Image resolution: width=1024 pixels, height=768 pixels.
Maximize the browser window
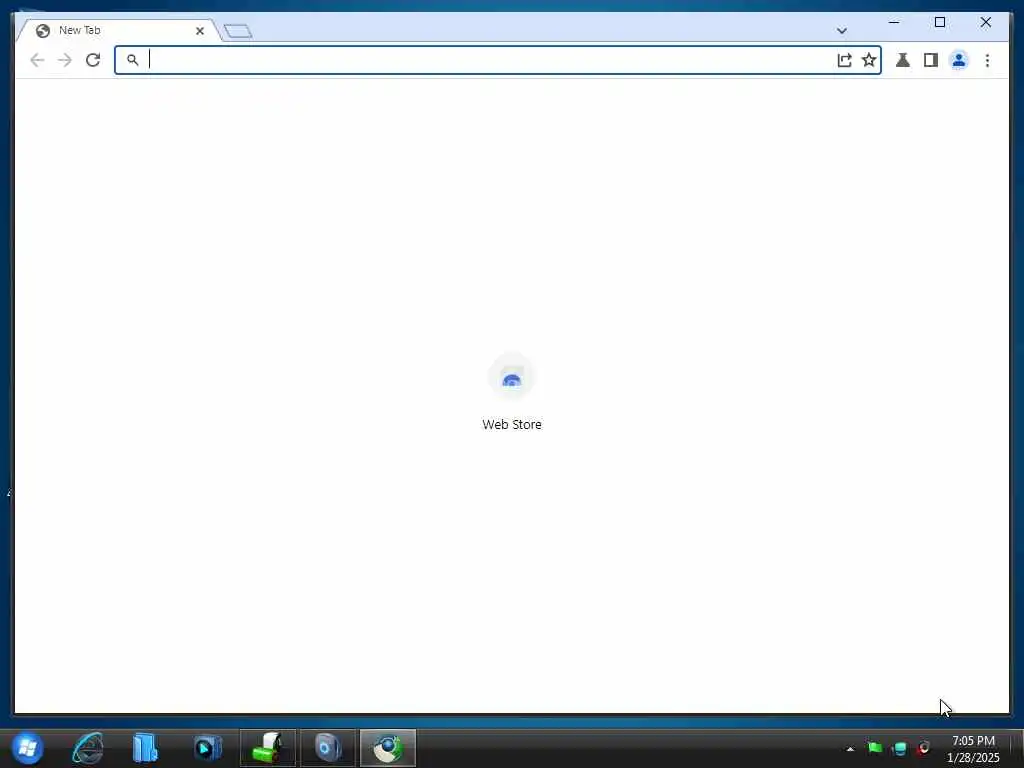click(940, 22)
